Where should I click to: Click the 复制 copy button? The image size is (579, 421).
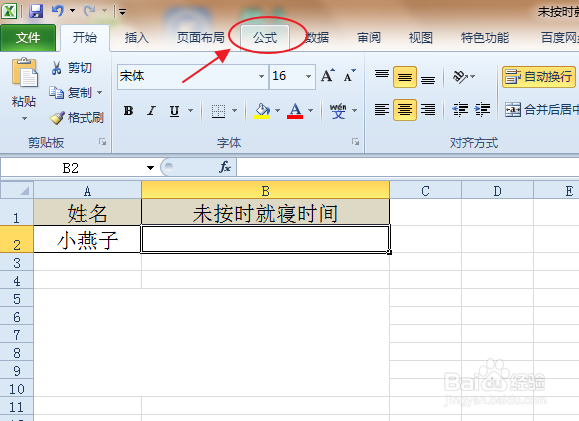click(71, 92)
